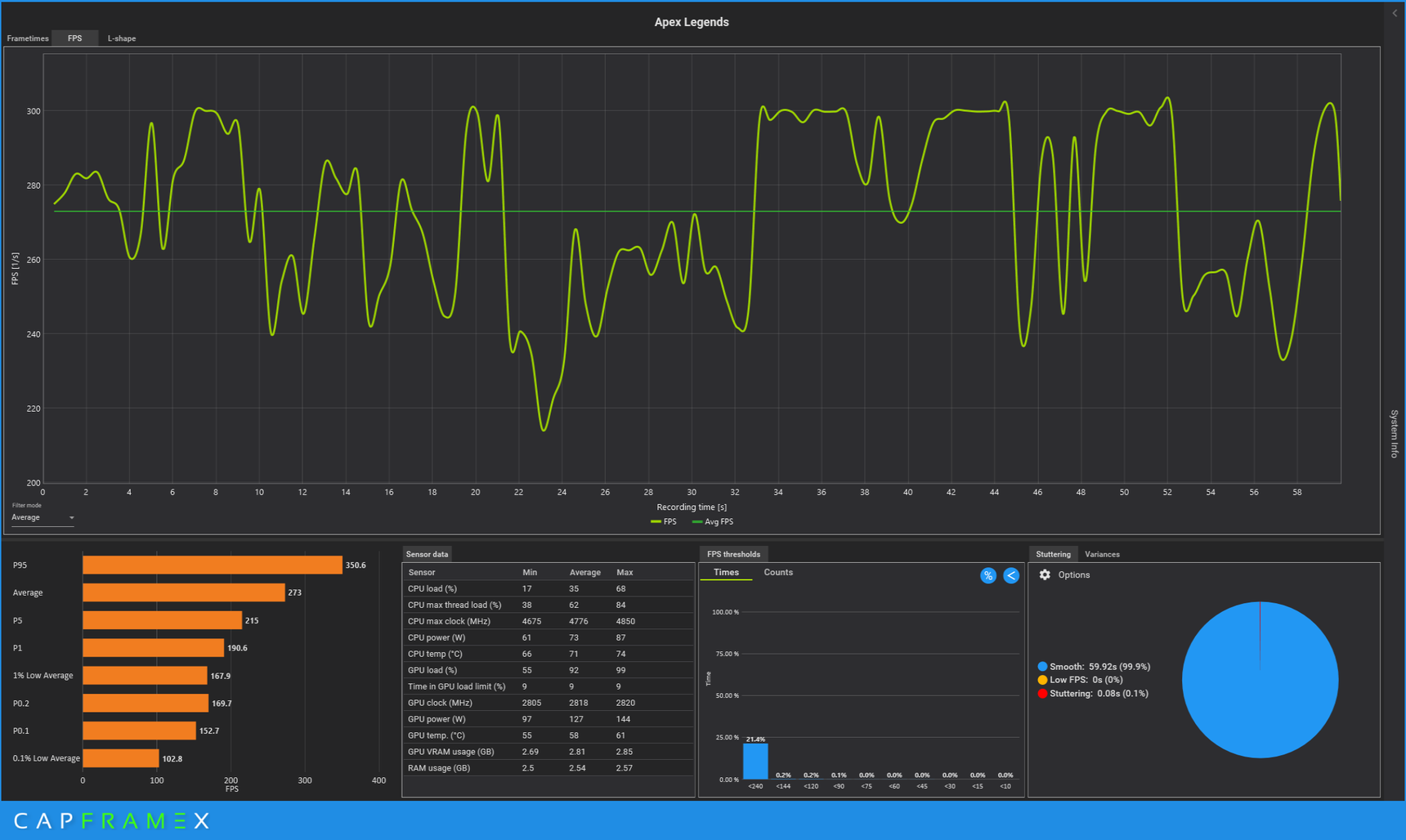The height and width of the screenshot is (840, 1406).
Task: Select the GPU temp. (°C) row
Action: pyautogui.click(x=549, y=735)
